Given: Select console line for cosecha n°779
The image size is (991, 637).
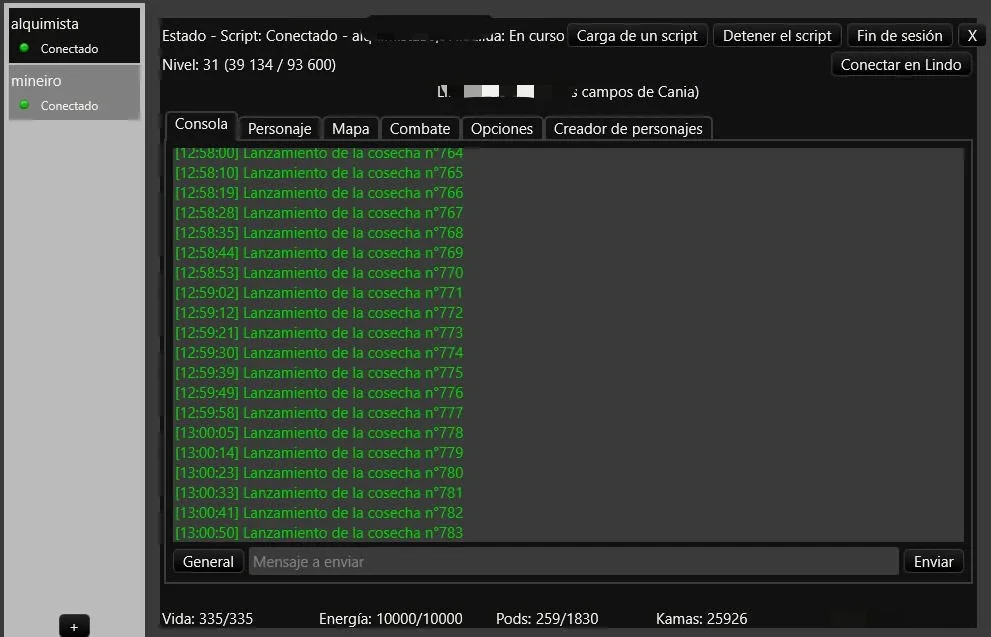Looking at the screenshot, I should [319, 453].
